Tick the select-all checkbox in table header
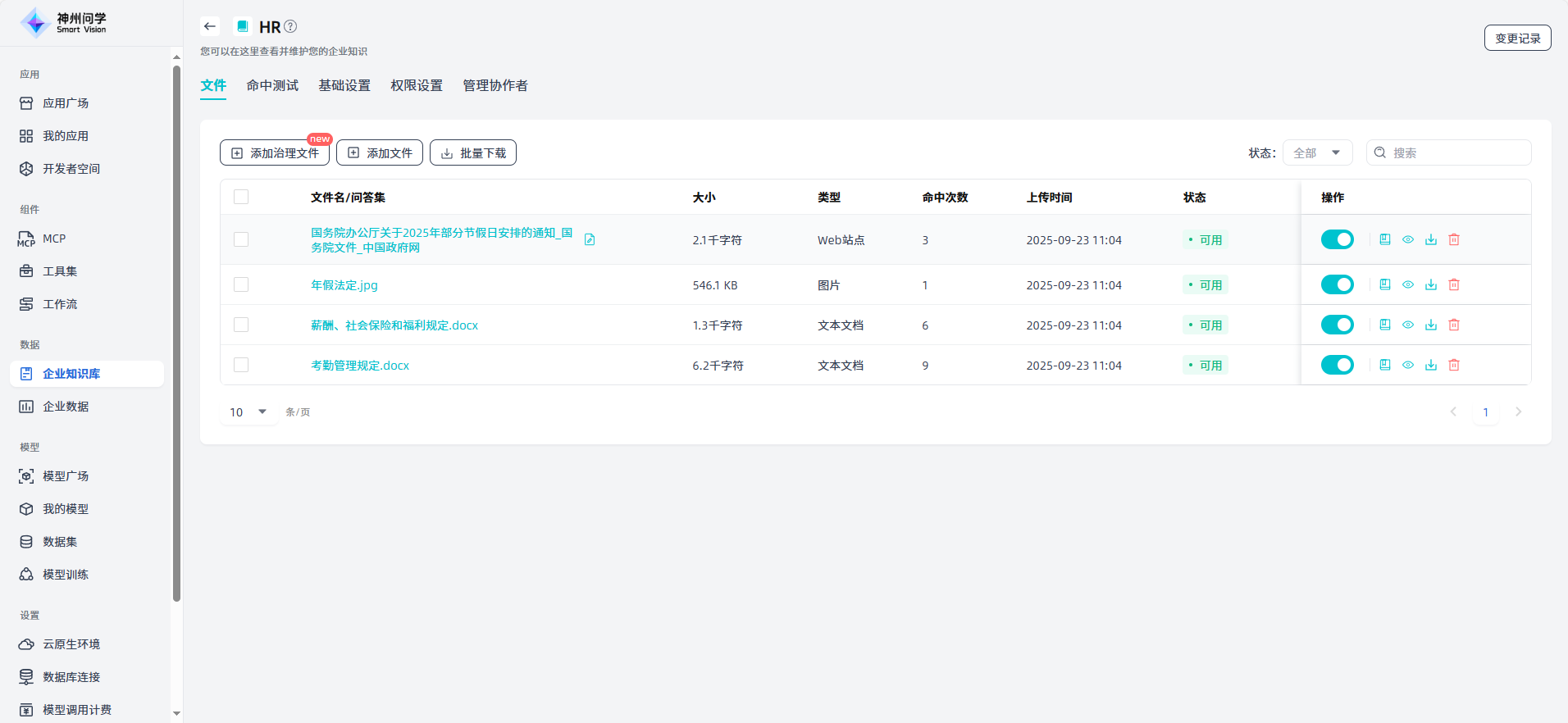The height and width of the screenshot is (723, 1568). tap(241, 197)
